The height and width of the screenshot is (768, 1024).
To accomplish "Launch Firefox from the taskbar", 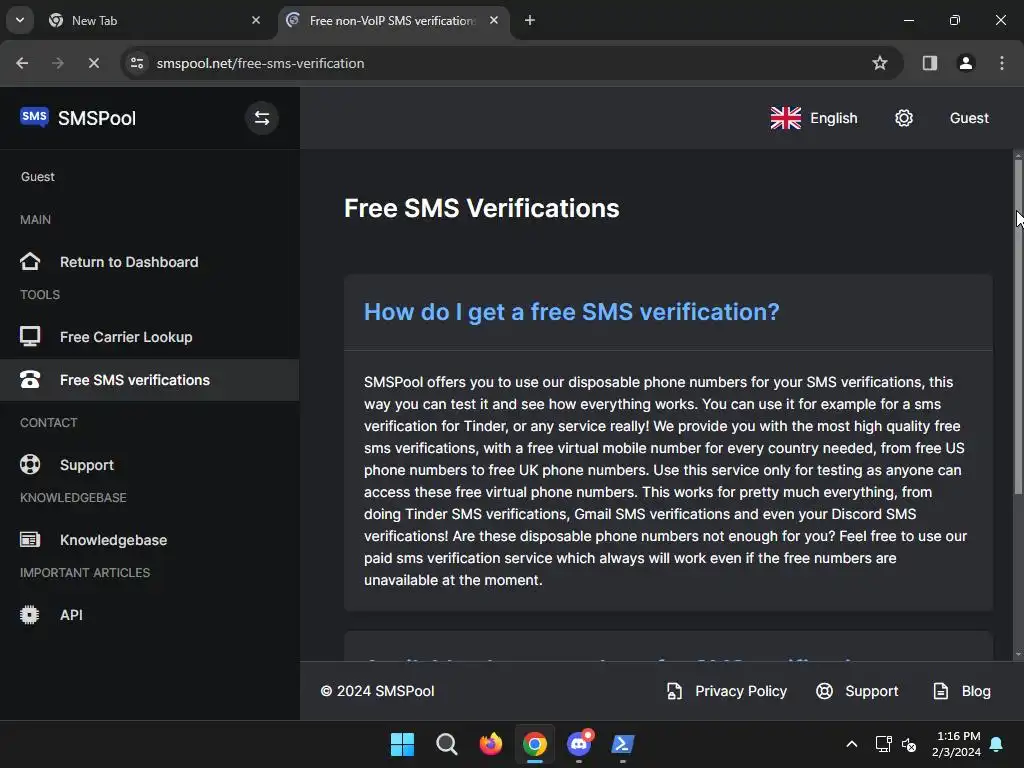I will point(490,744).
